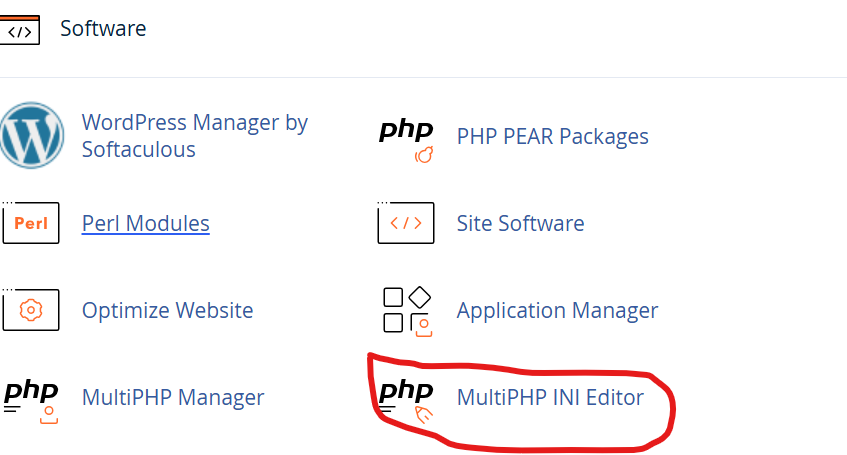Open WordPress Manager by Softaculous
The image size is (847, 455).
pos(194,136)
